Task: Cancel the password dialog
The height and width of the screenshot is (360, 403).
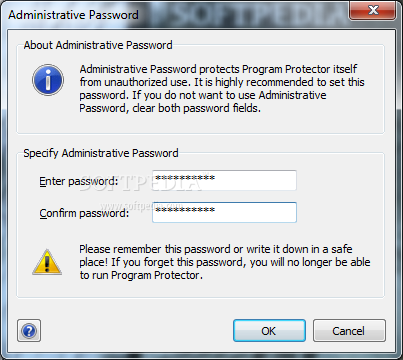Action: [349, 331]
